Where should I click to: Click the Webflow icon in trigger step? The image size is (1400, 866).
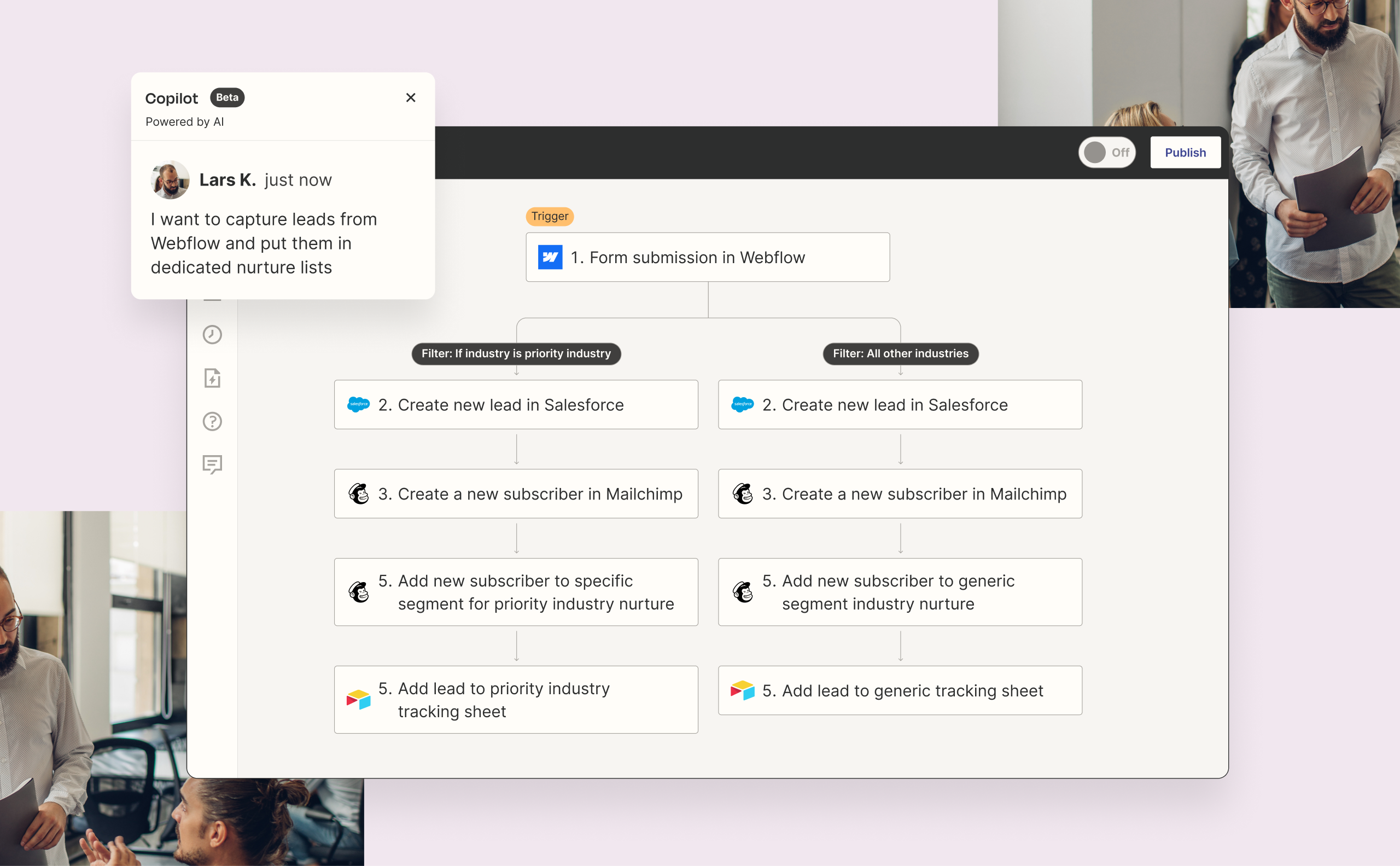click(x=550, y=257)
